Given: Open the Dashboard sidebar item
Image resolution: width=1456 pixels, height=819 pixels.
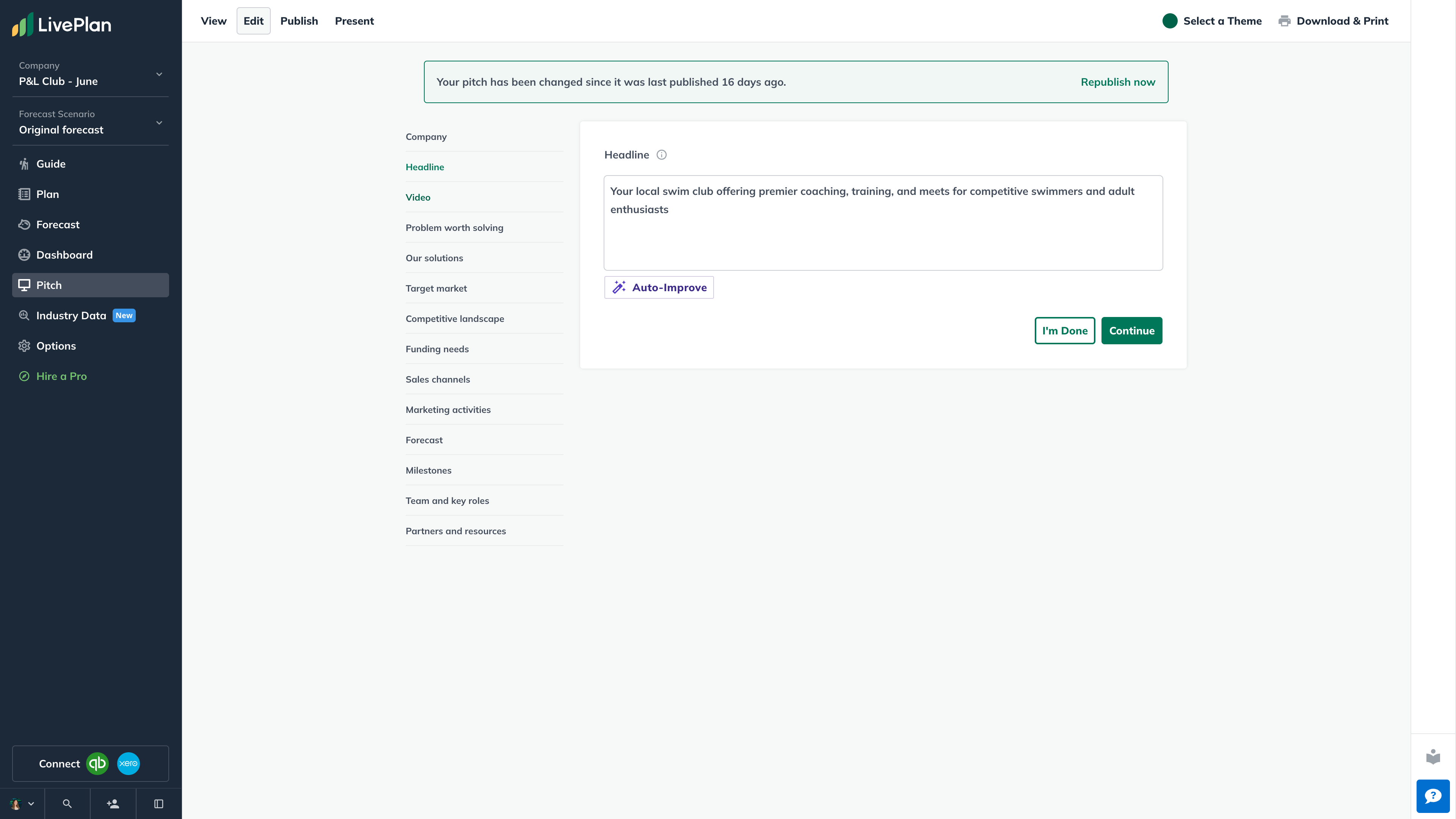Looking at the screenshot, I should [x=64, y=255].
